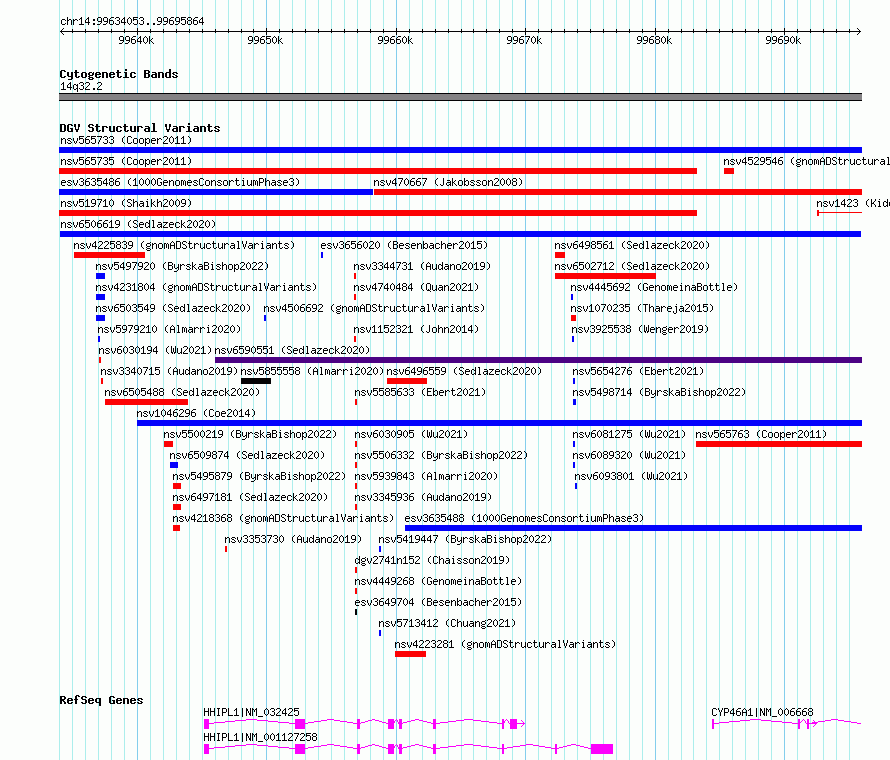The height and width of the screenshot is (760, 890).
Task: Select esv3635488 (1000GenomesConsortiumPhase3) label
Action: [524, 518]
